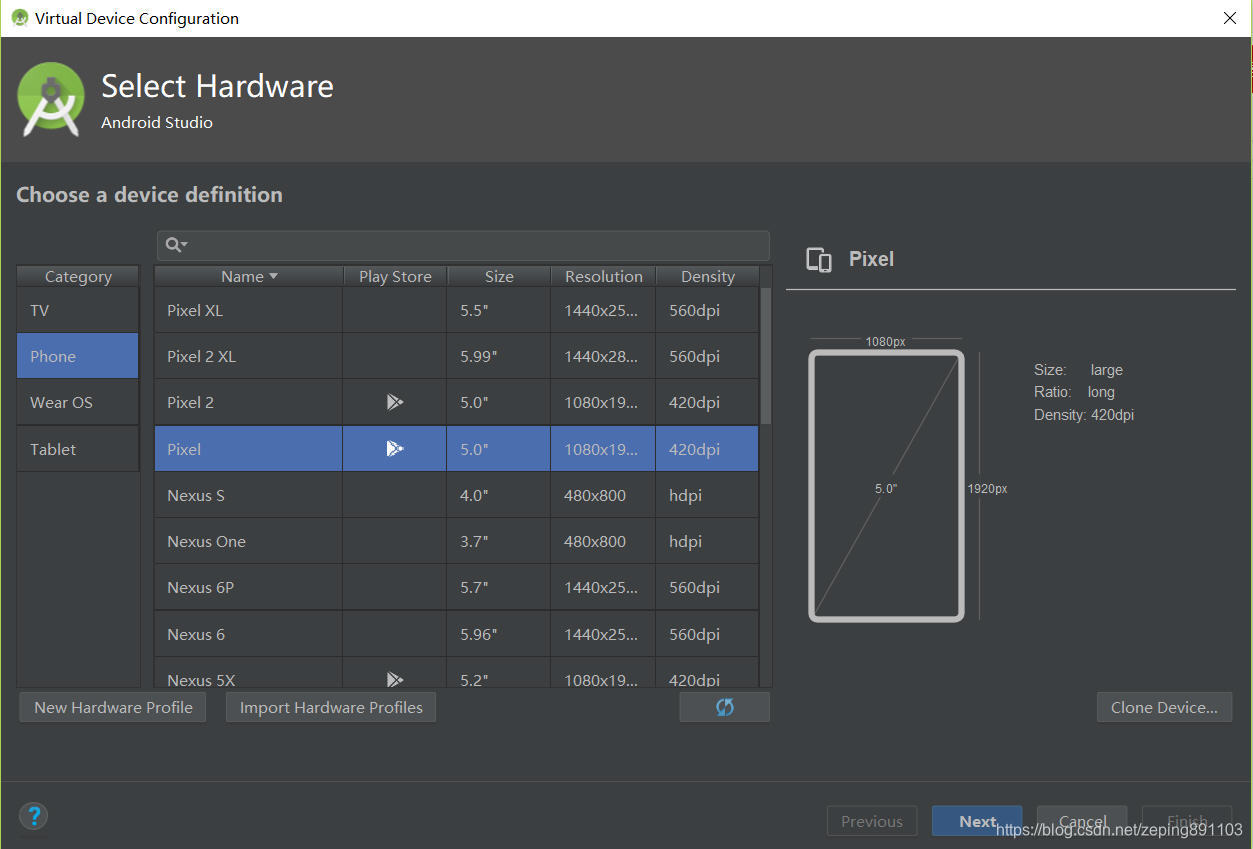Select the TV category

pos(78,310)
